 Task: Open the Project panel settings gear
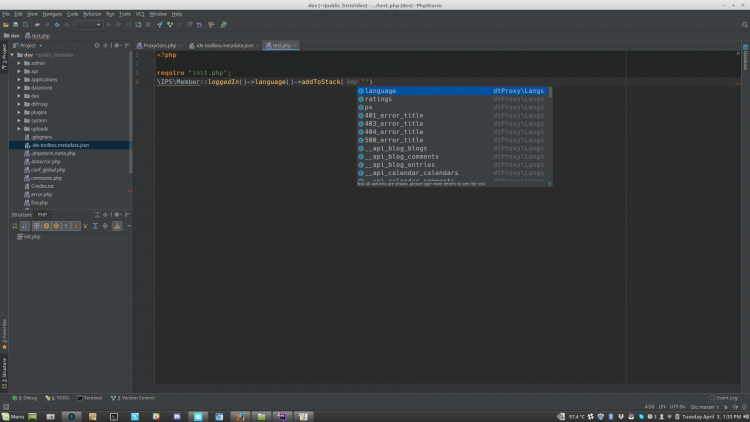[x=117, y=45]
